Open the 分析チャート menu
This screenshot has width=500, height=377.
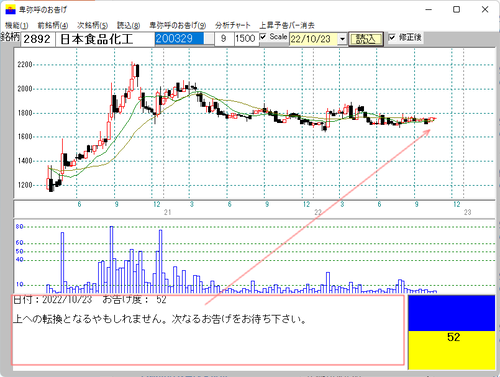pos(233,25)
